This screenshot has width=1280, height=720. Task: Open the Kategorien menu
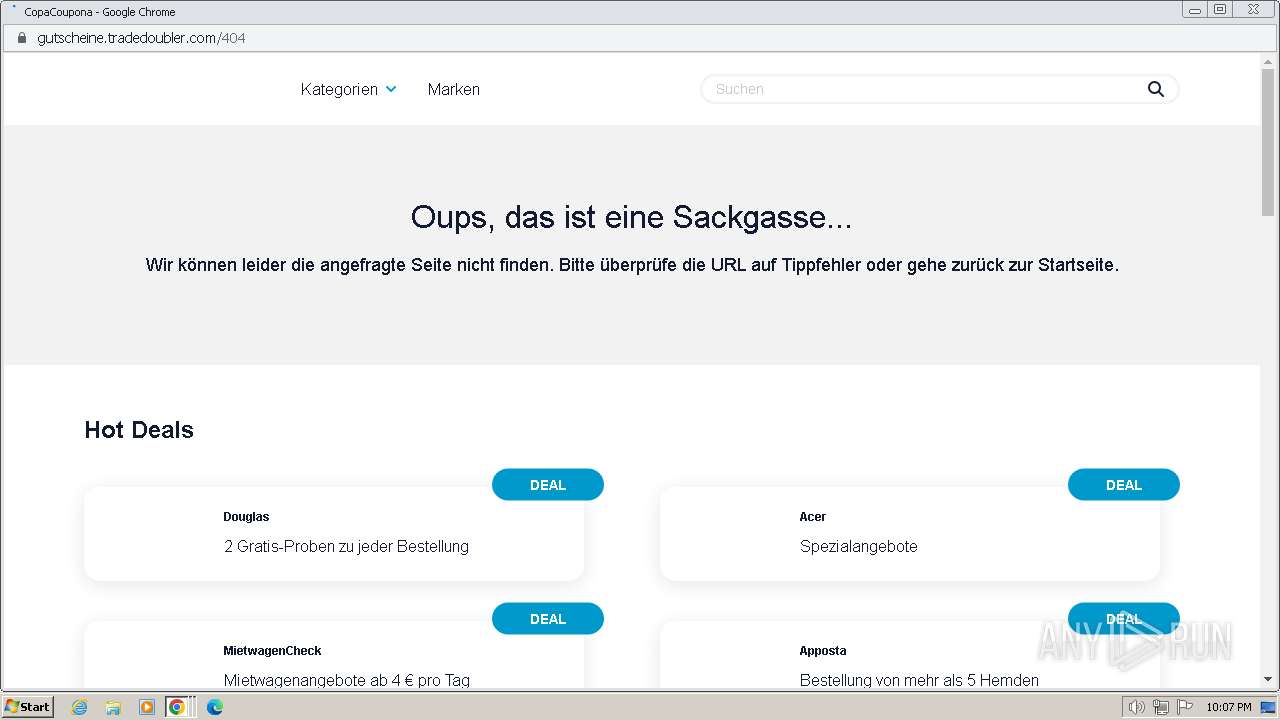(339, 89)
